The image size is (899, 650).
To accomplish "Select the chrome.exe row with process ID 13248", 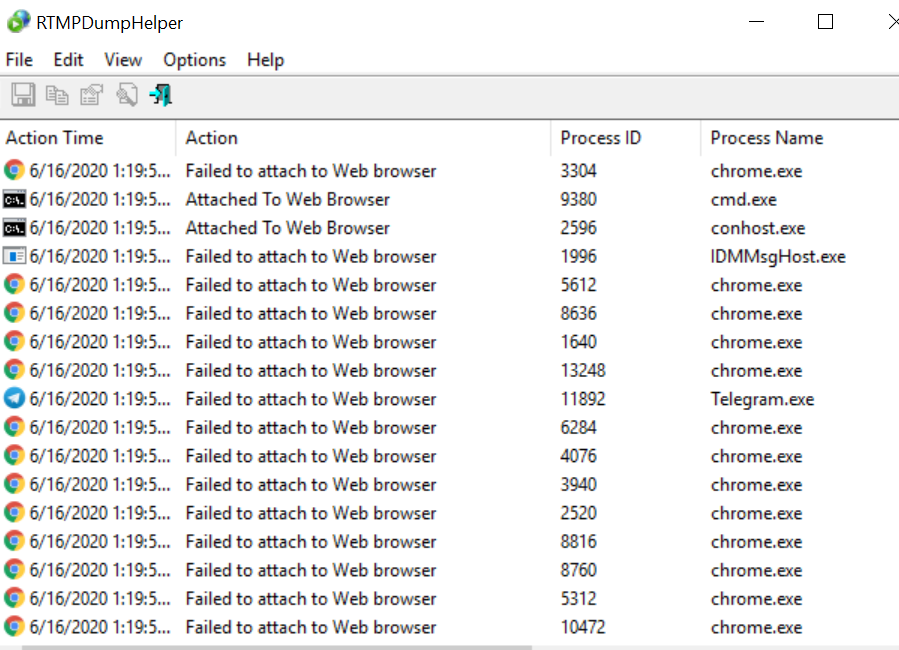I will coord(450,370).
